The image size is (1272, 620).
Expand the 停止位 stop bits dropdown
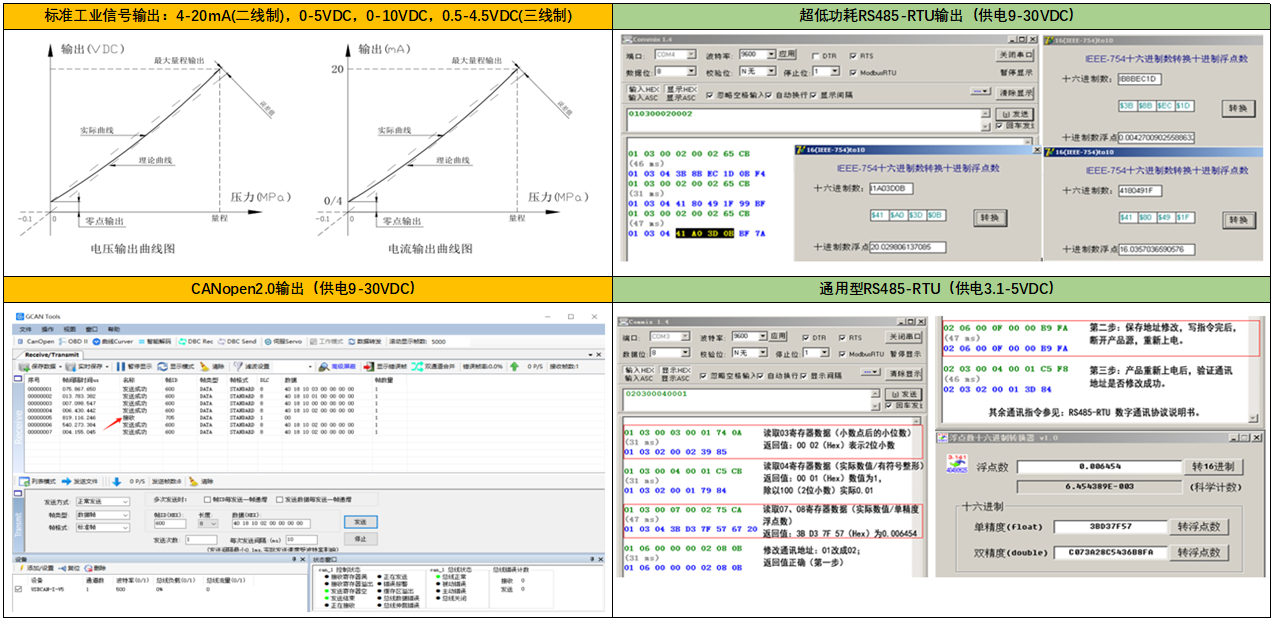[x=834, y=70]
